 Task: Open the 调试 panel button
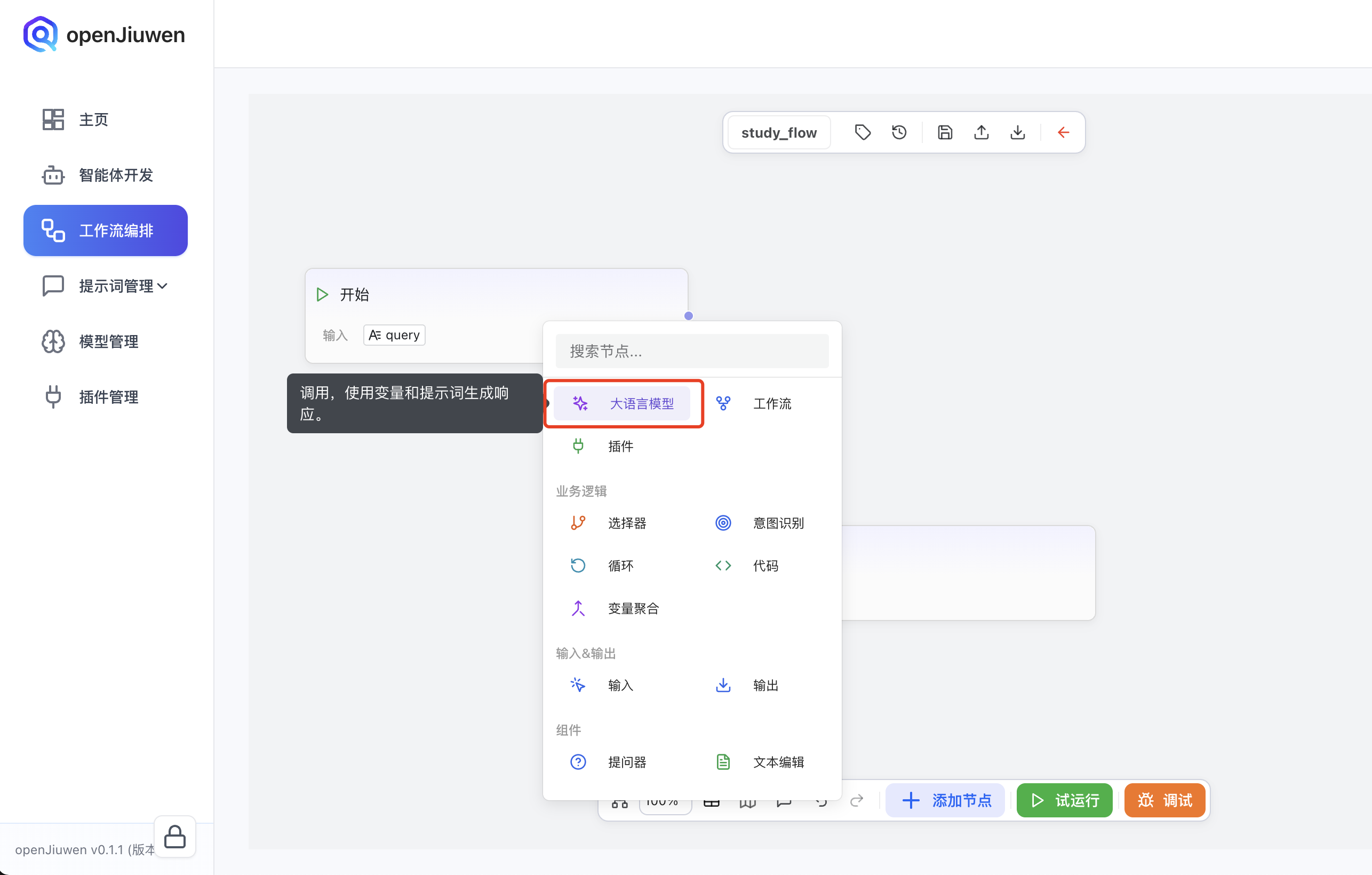[1164, 800]
